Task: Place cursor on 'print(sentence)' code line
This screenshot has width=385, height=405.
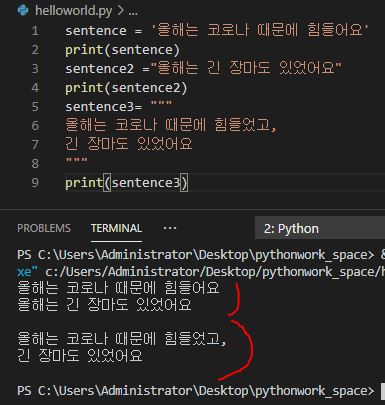Action: point(122,50)
